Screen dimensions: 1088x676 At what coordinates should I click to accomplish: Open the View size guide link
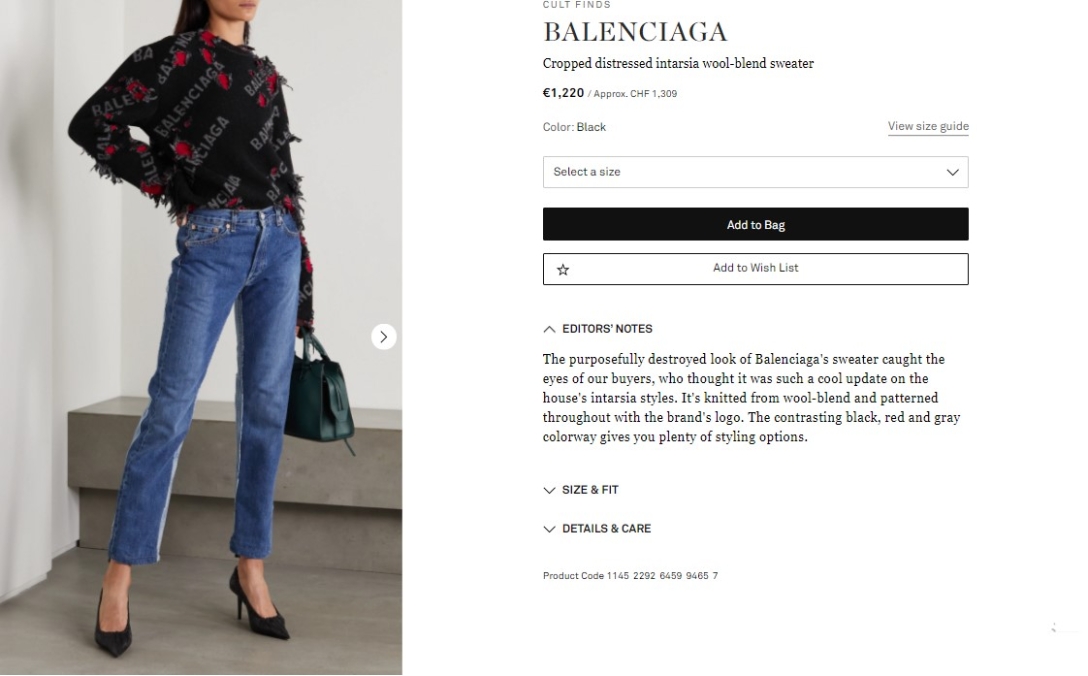pyautogui.click(x=928, y=126)
